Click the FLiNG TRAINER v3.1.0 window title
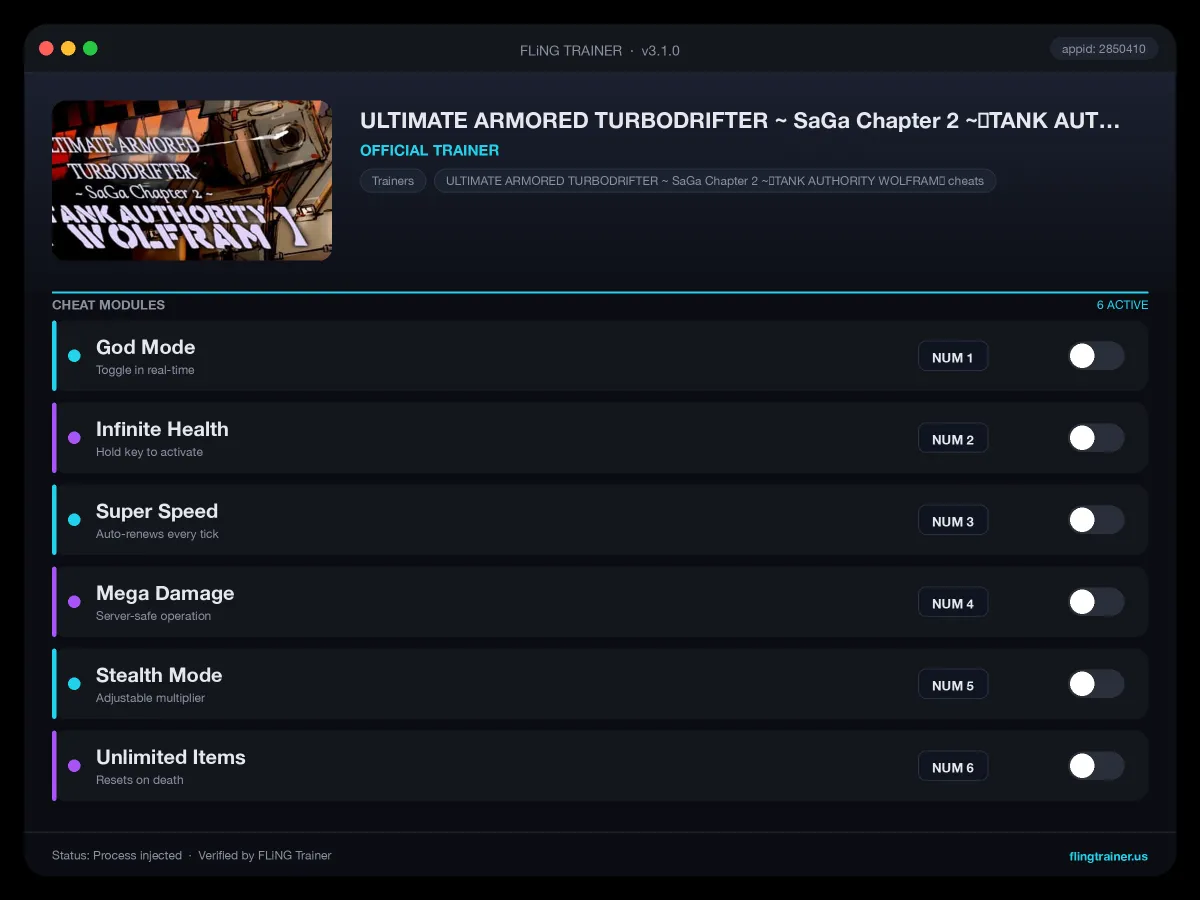Screen dimensions: 1200x900 point(600,50)
